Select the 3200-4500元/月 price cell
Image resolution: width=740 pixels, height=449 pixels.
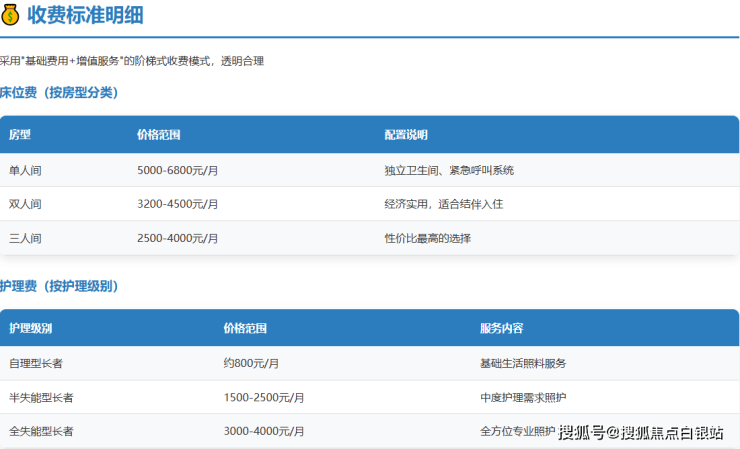coord(177,204)
